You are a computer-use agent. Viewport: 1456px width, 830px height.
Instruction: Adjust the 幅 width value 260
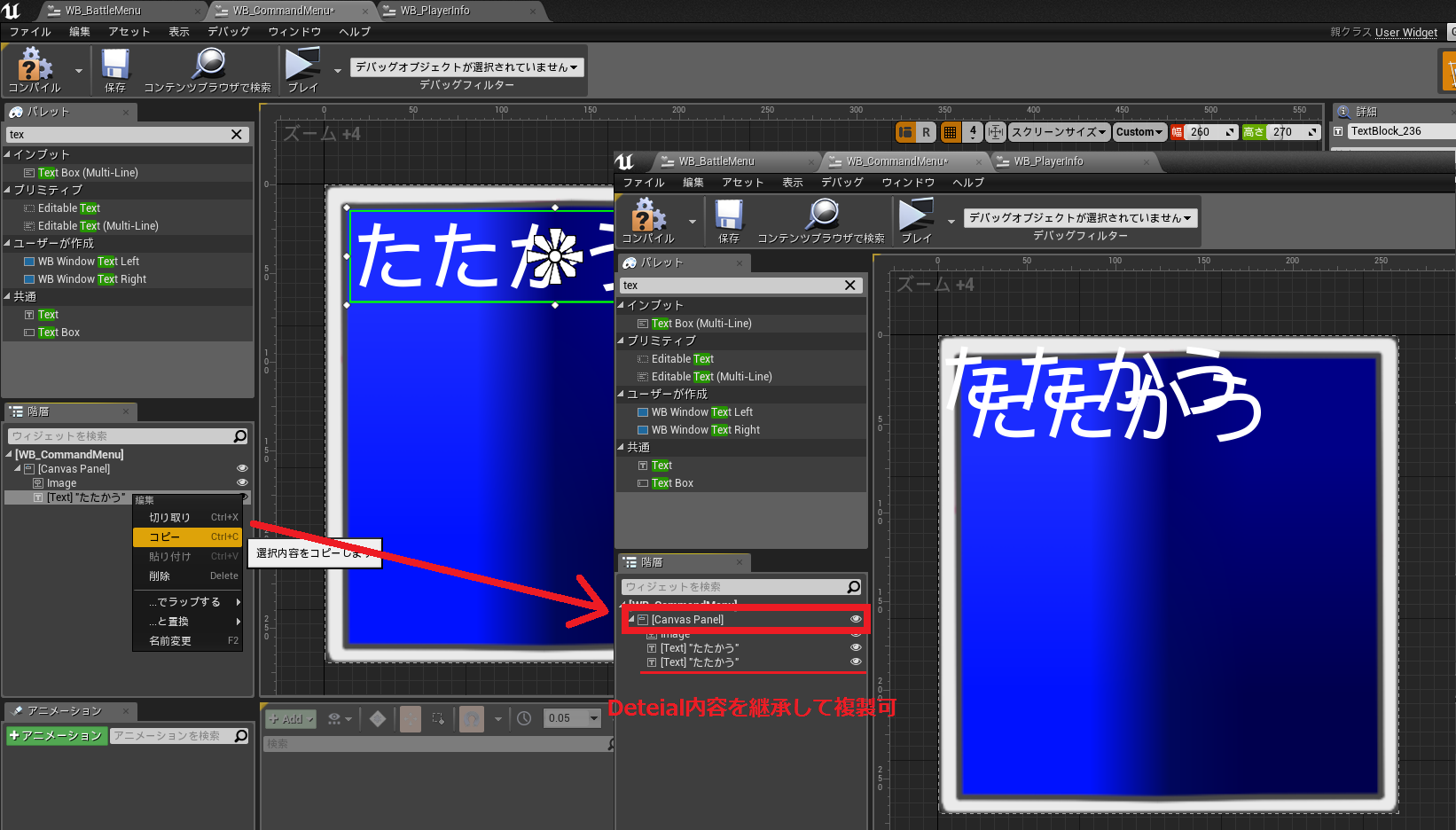pyautogui.click(x=1210, y=132)
